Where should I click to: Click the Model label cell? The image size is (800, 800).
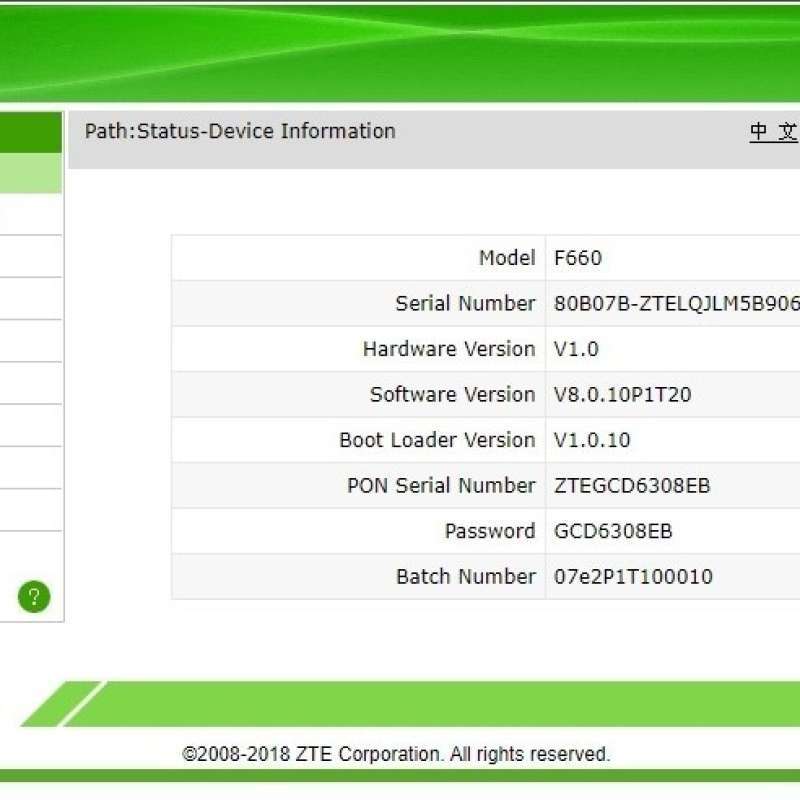[506, 258]
